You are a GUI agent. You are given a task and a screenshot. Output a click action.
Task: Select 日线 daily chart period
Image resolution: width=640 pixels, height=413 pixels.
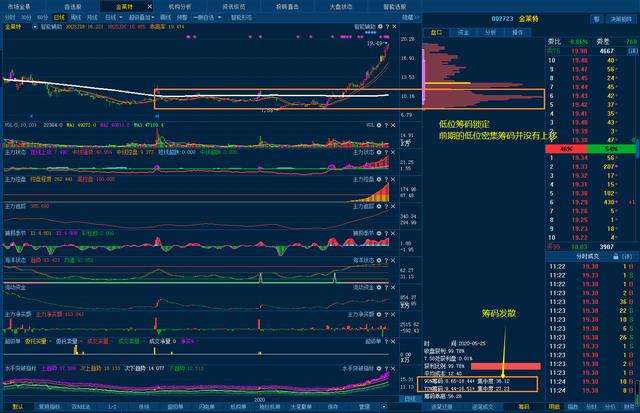pyautogui.click(x=59, y=18)
